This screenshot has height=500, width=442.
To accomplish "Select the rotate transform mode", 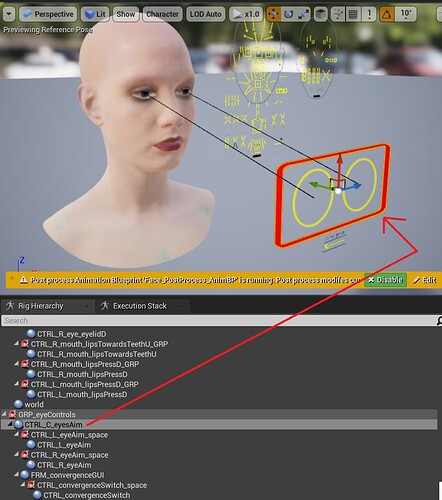I will point(289,14).
